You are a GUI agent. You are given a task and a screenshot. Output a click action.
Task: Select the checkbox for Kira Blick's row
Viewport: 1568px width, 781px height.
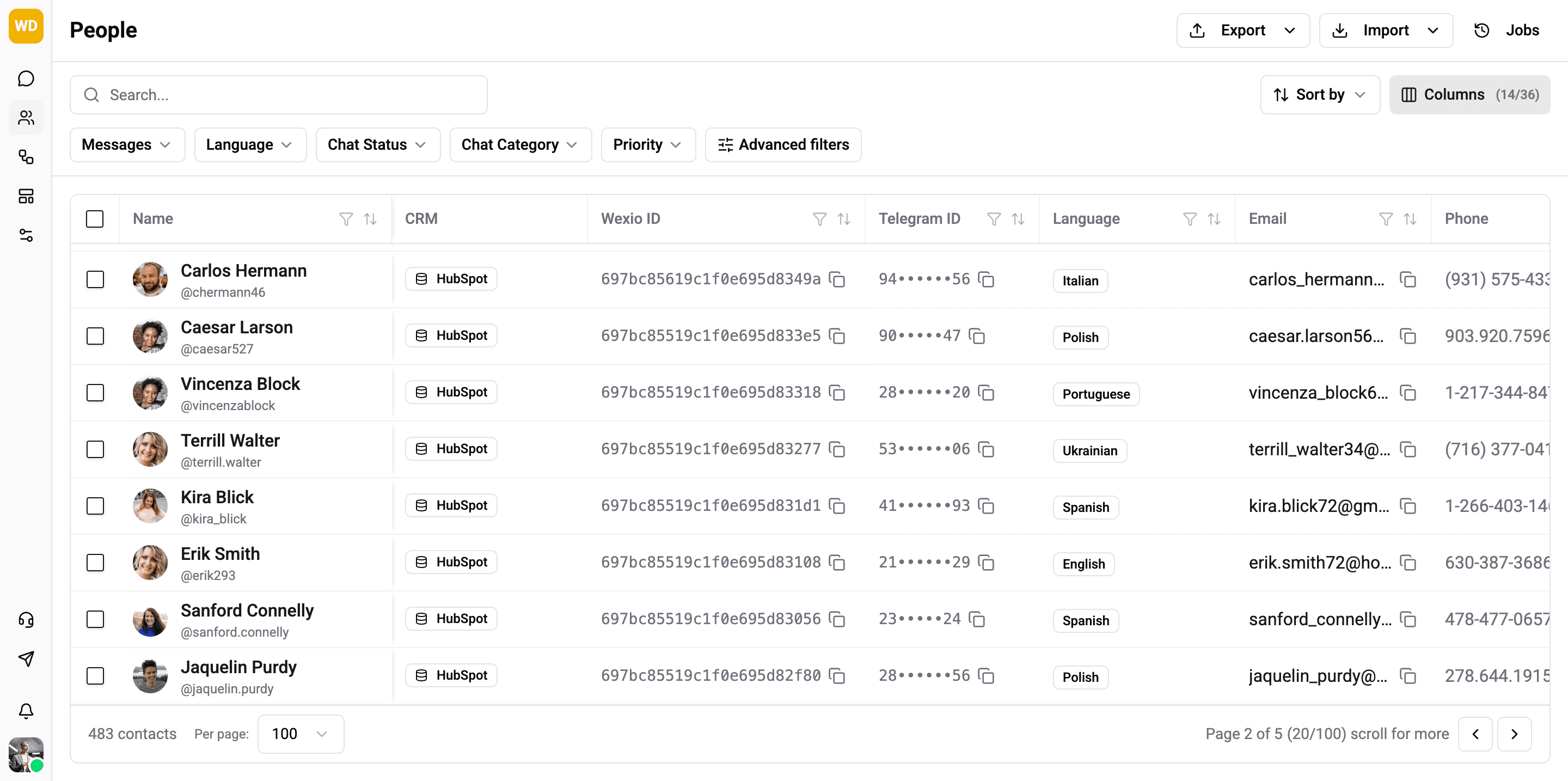click(x=96, y=506)
